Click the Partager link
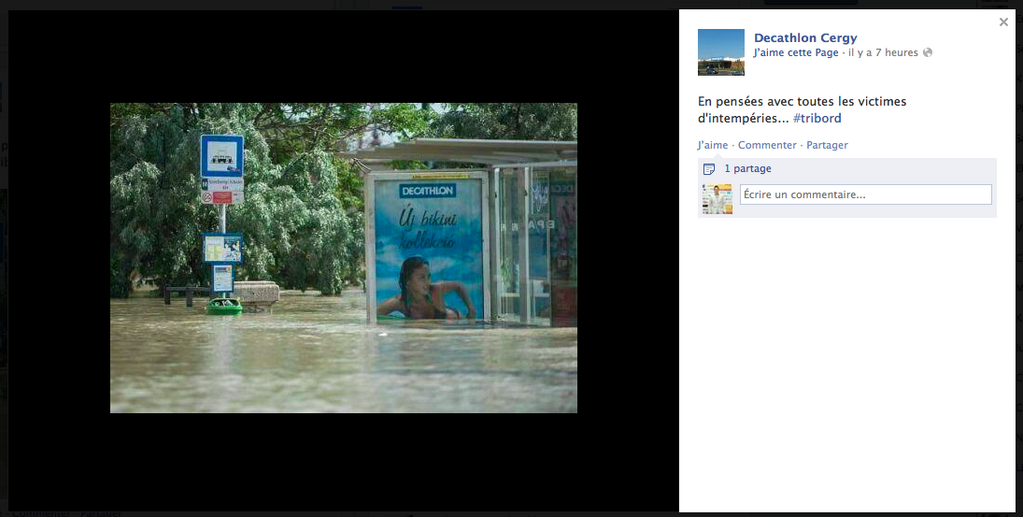The width and height of the screenshot is (1023, 517). click(x=827, y=145)
